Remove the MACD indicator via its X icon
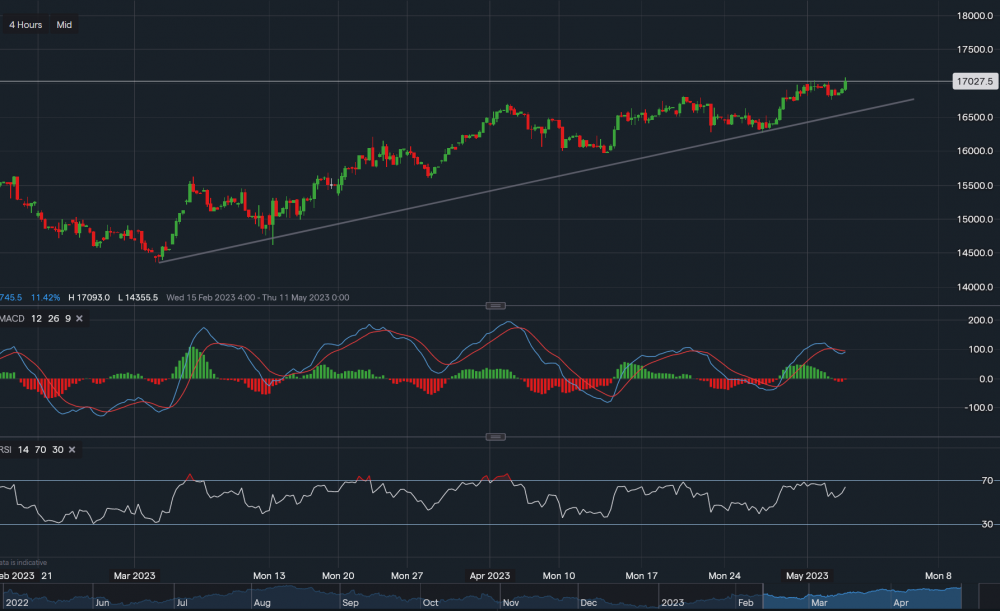 coord(79,317)
